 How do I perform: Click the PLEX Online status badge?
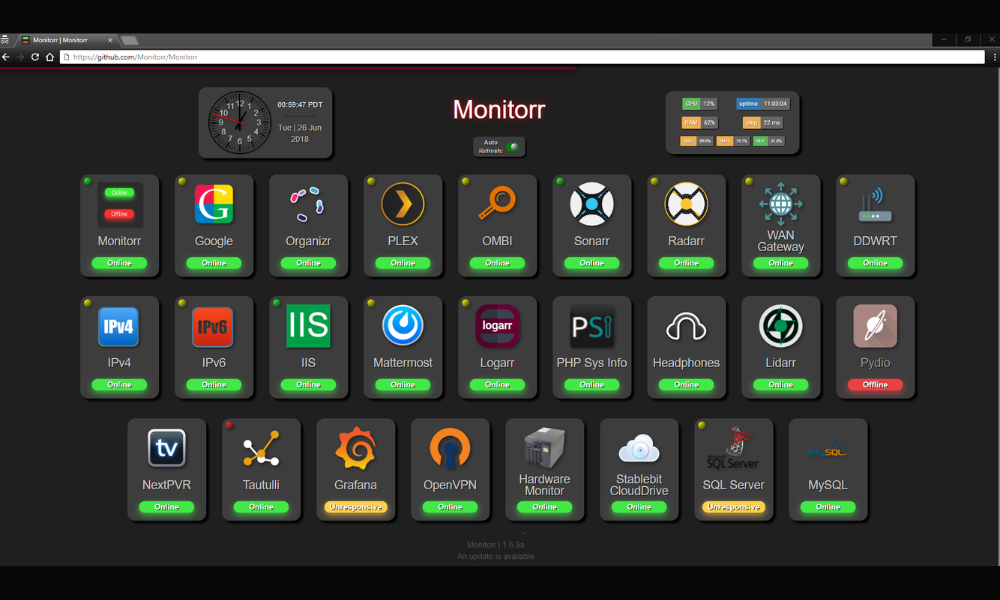pos(402,263)
